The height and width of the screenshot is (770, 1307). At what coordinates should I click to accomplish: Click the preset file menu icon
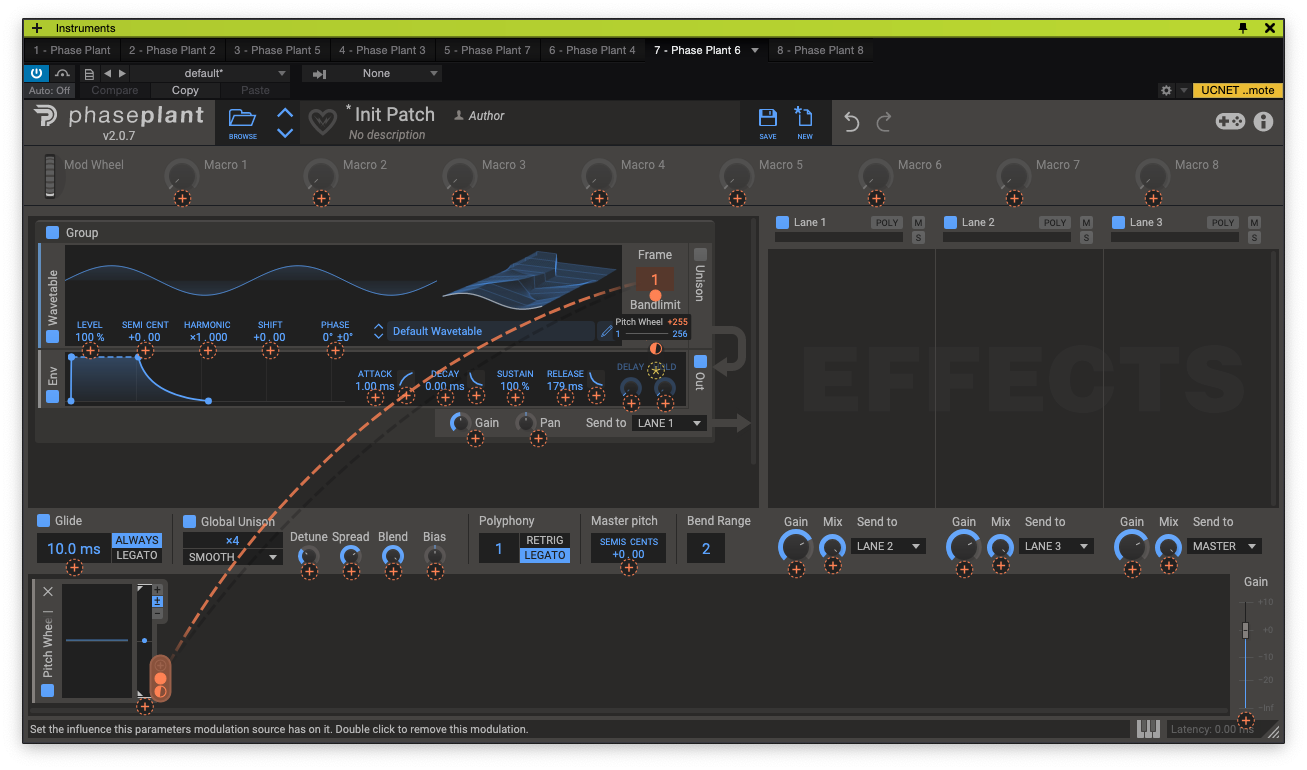point(89,73)
